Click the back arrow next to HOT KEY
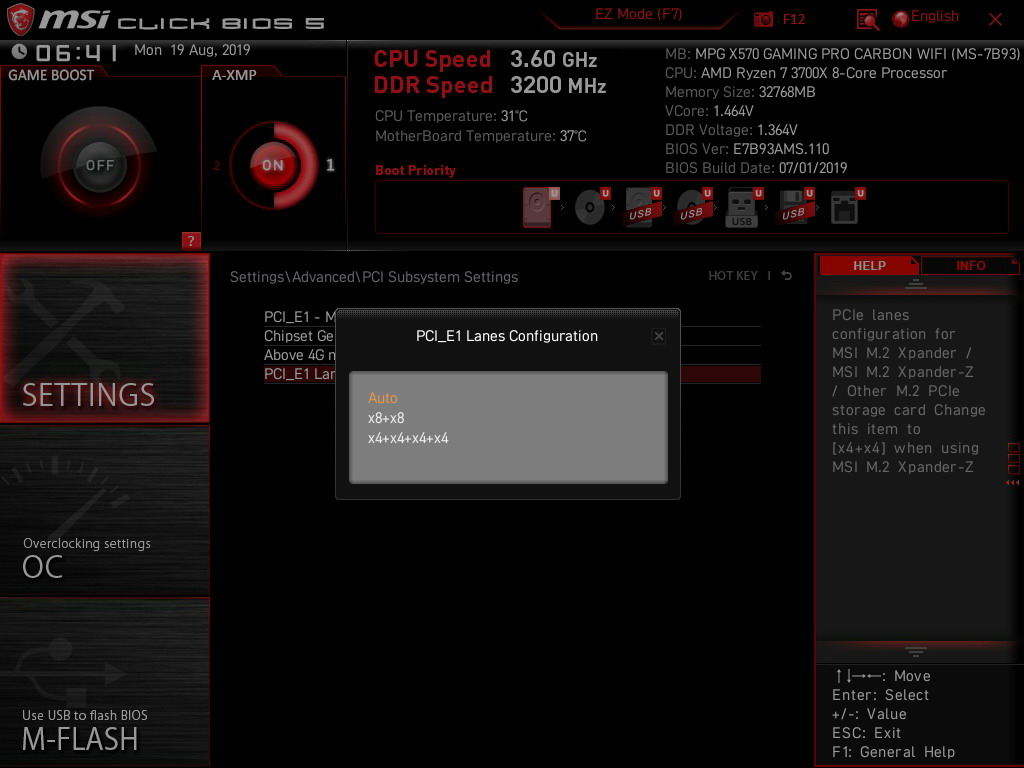This screenshot has height=768, width=1024. click(786, 276)
